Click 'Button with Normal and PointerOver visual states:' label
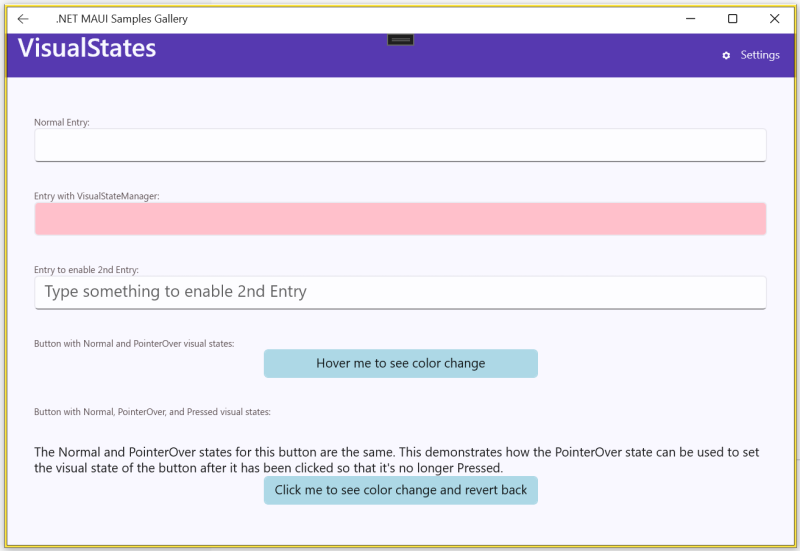800x551 pixels. pos(134,343)
